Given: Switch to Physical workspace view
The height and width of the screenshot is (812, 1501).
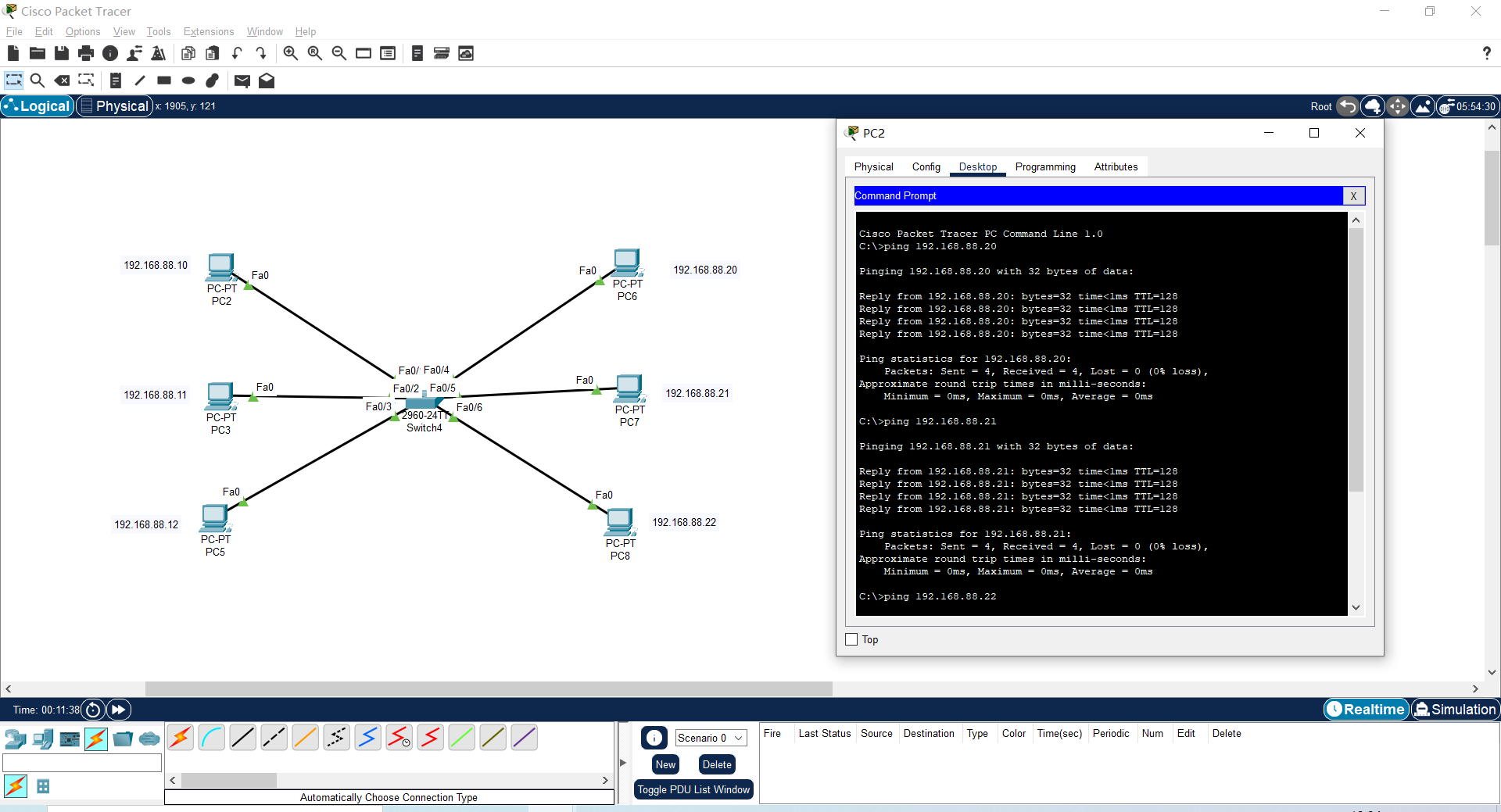Looking at the screenshot, I should coord(114,106).
